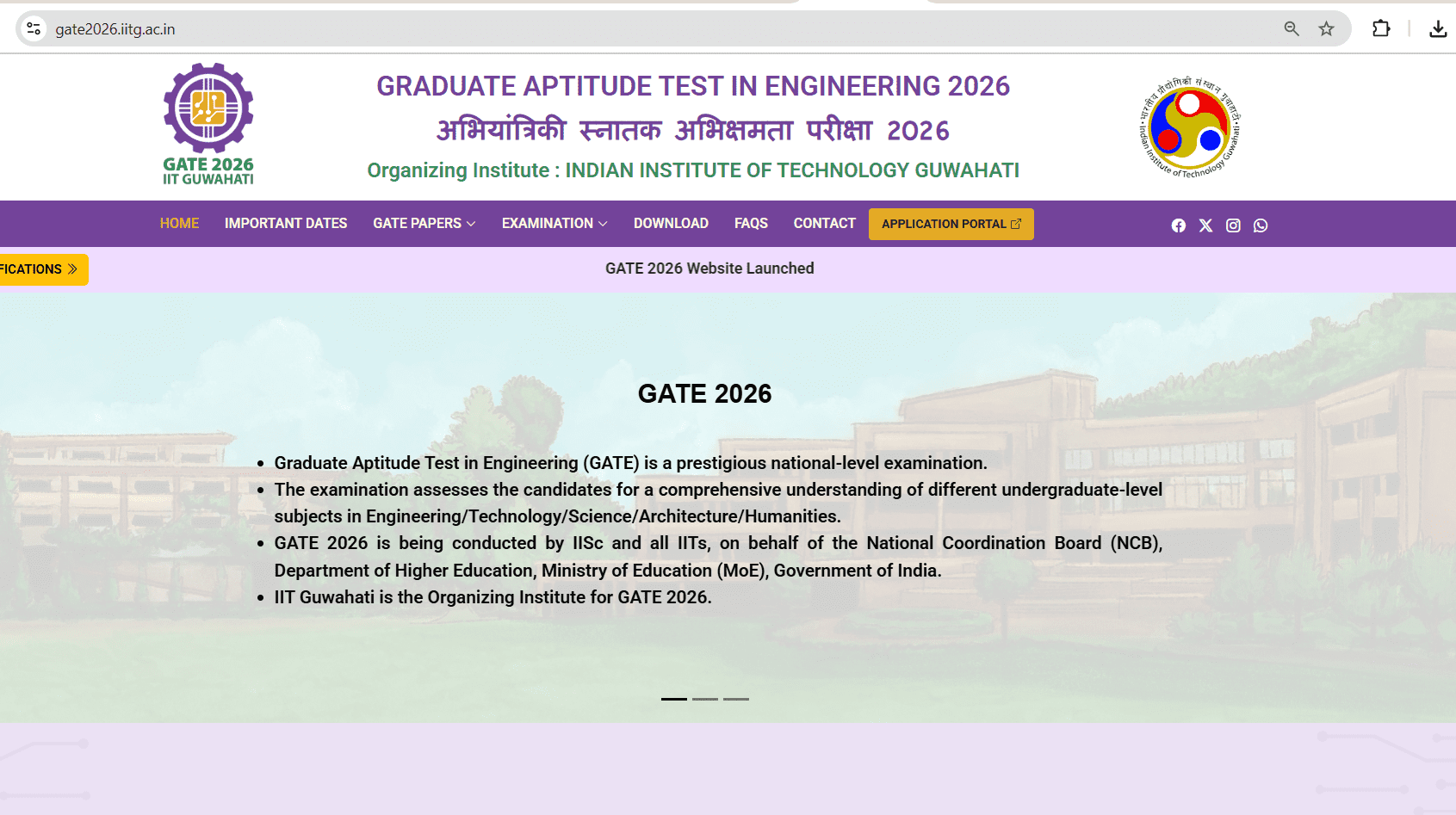Select the third carousel slide indicator
This screenshot has height=815, width=1456.
point(736,699)
